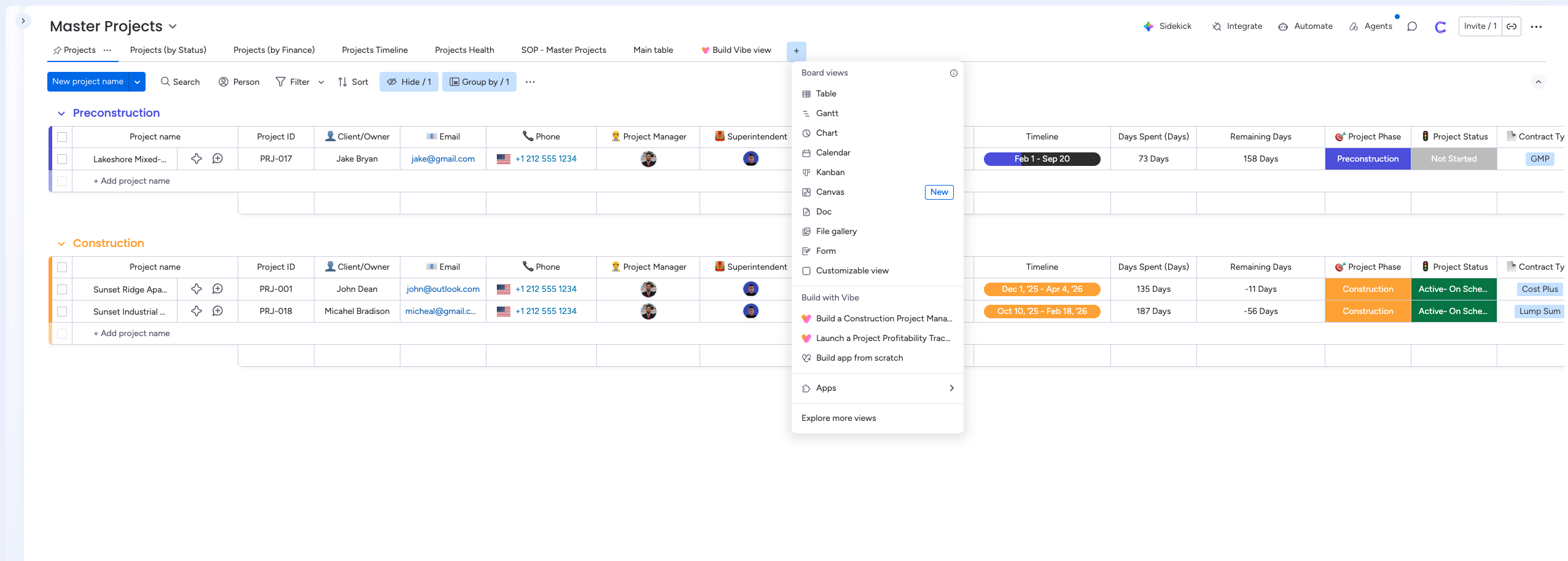Open john@outlook.com email link
The width and height of the screenshot is (1568, 561).
pos(443,289)
